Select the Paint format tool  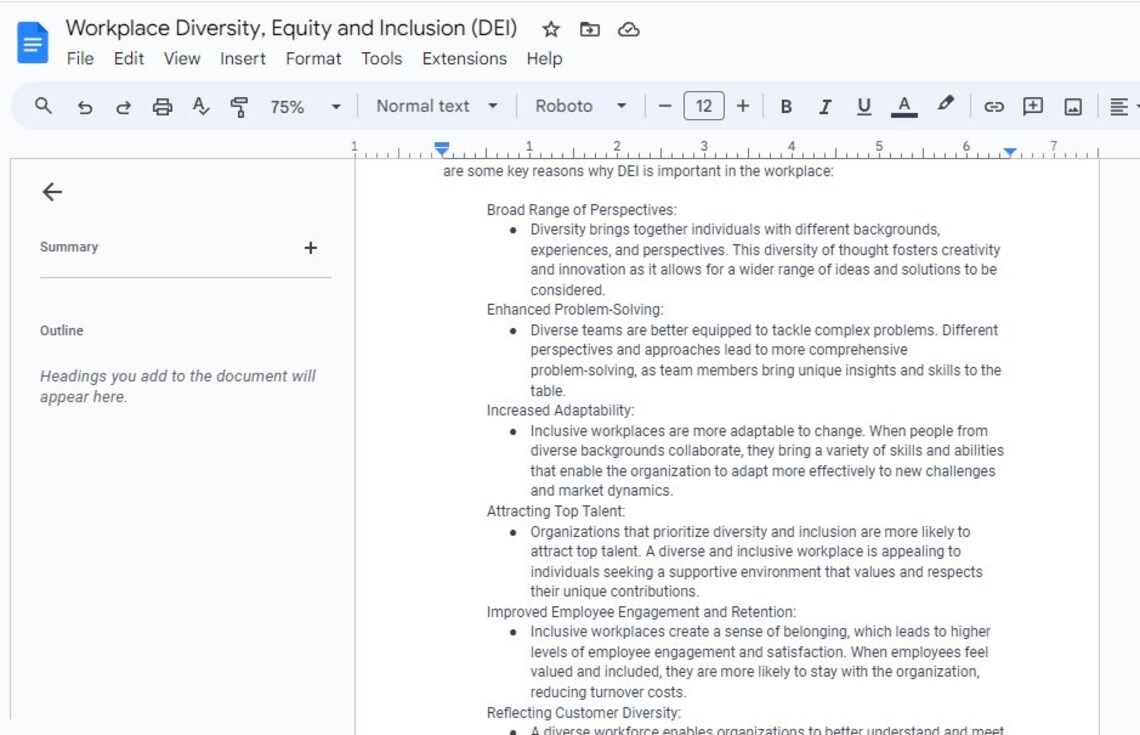click(238, 106)
